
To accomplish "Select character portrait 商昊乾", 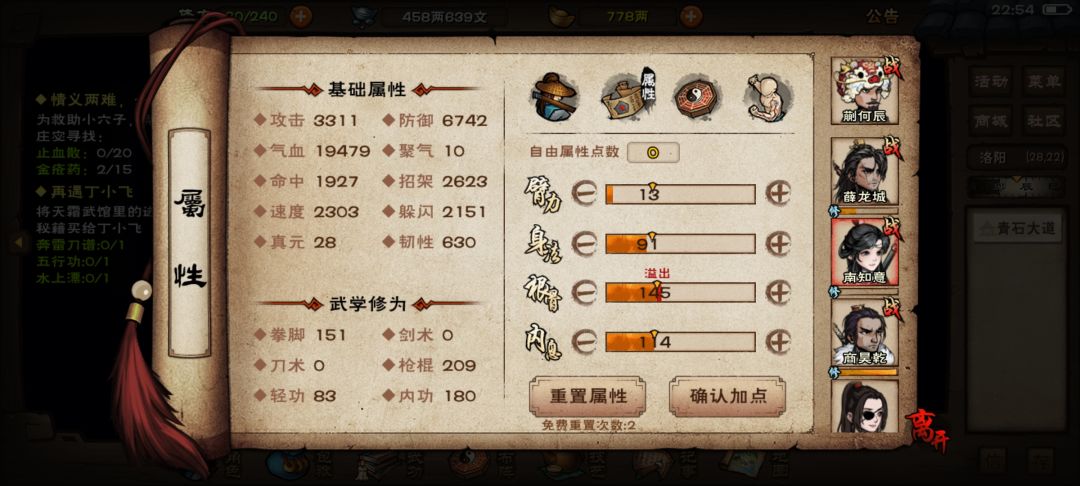I will click(x=865, y=332).
